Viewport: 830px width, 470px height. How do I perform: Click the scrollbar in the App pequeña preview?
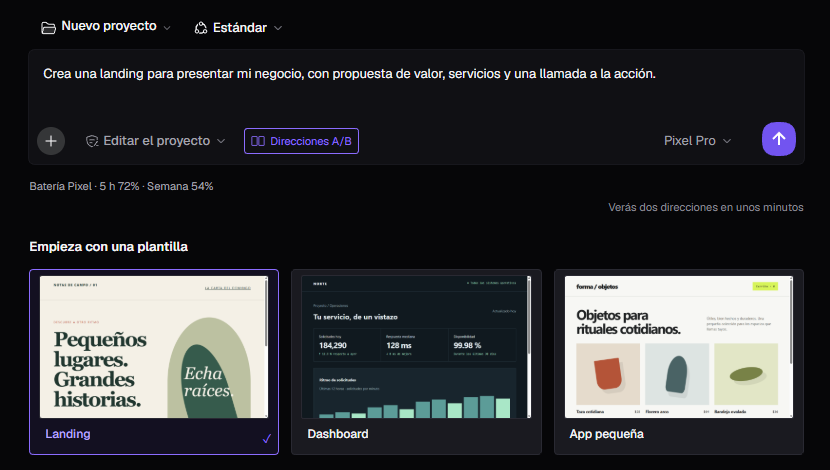(x=791, y=321)
